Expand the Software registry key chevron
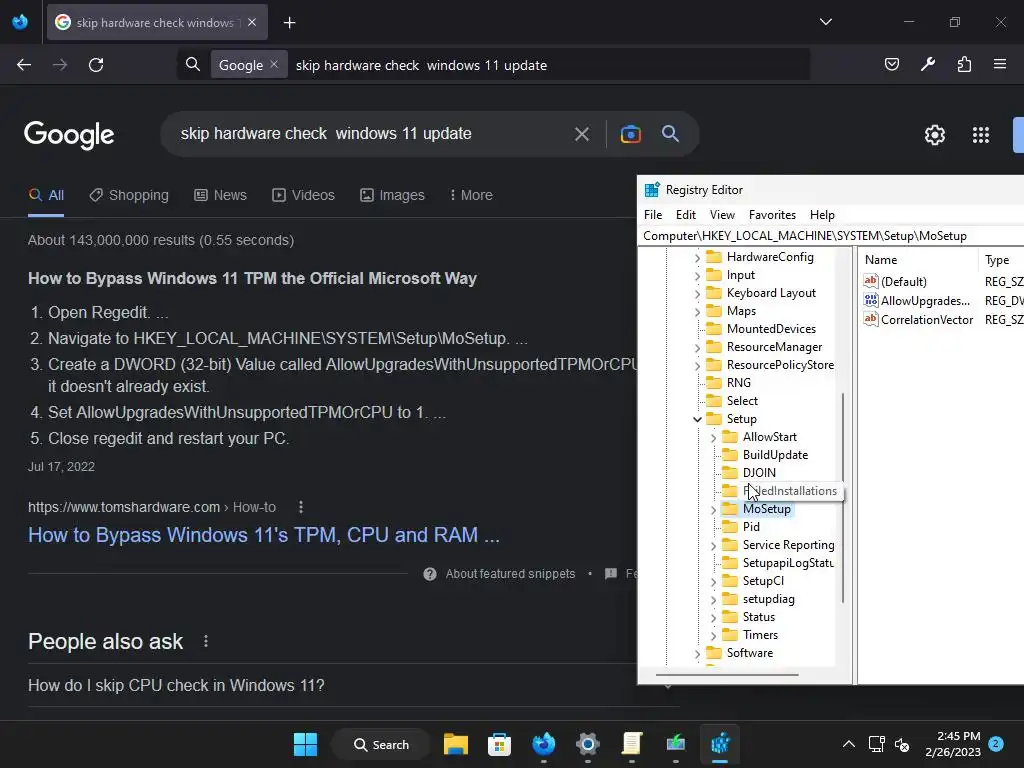Image resolution: width=1024 pixels, height=768 pixels. click(x=697, y=654)
